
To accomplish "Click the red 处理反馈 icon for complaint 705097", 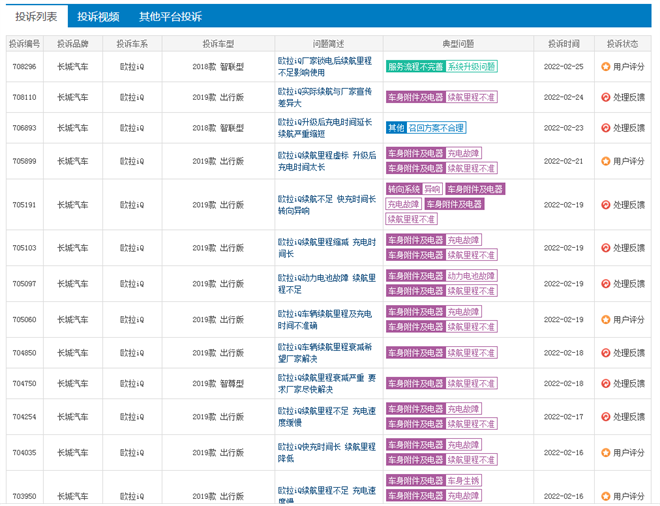I will point(606,284).
